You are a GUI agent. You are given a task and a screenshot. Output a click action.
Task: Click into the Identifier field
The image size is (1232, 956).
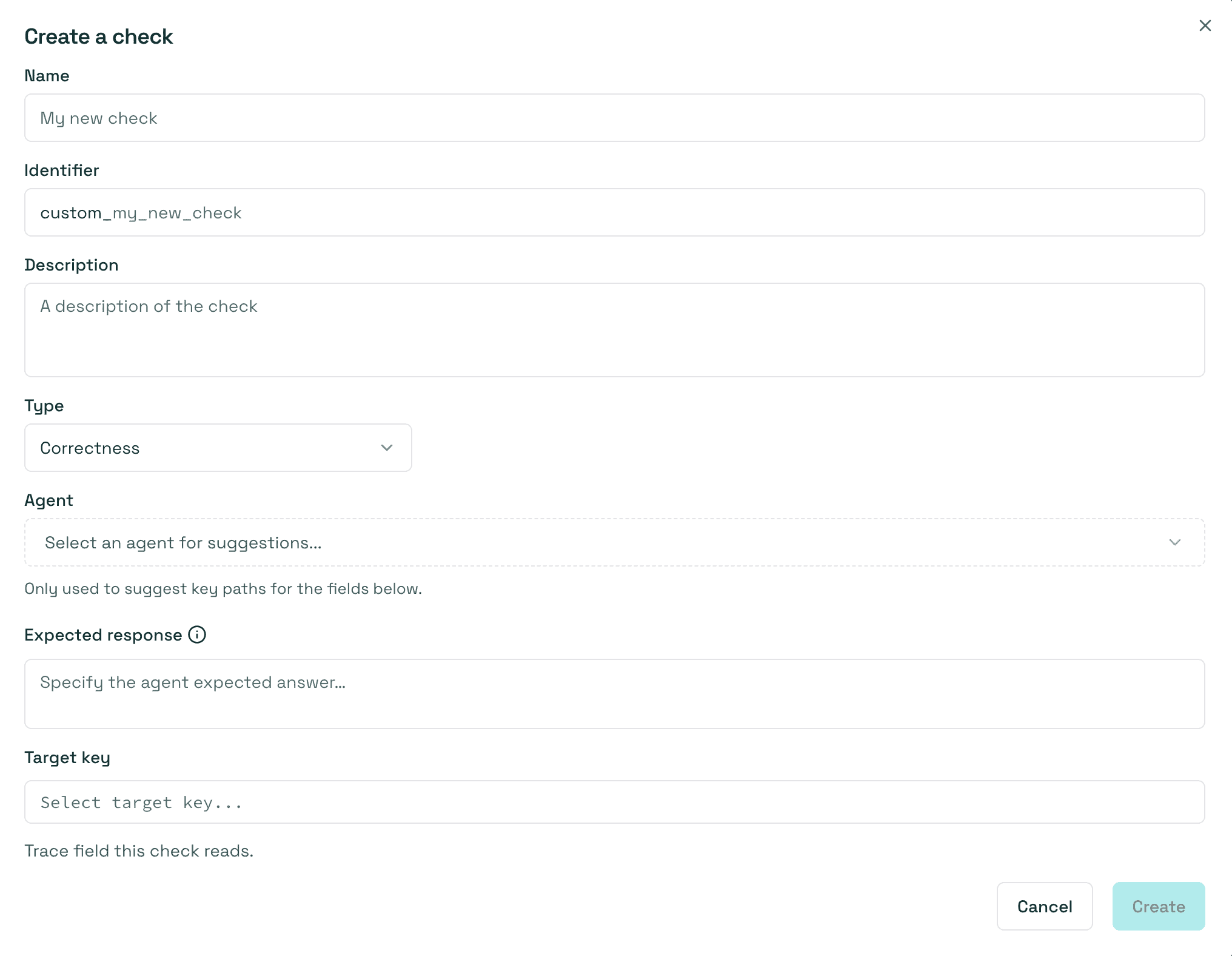(614, 212)
